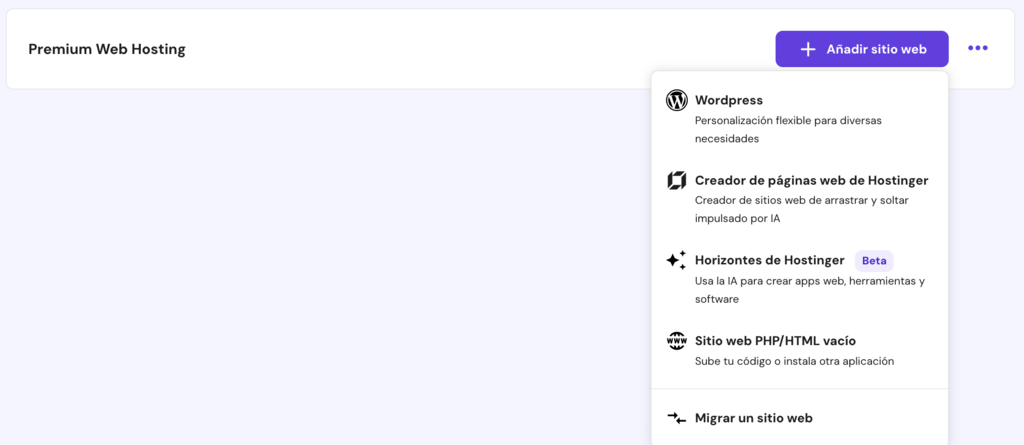Click the migrate arrows icon
Screen dimensions: 1024x445
677,418
